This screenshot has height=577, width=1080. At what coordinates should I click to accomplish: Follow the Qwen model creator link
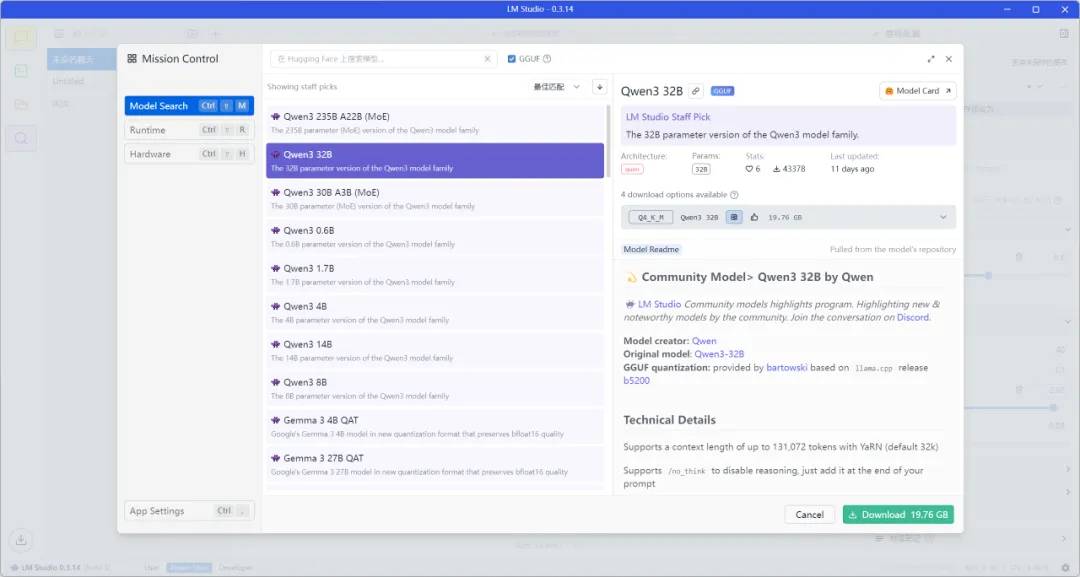tap(704, 341)
